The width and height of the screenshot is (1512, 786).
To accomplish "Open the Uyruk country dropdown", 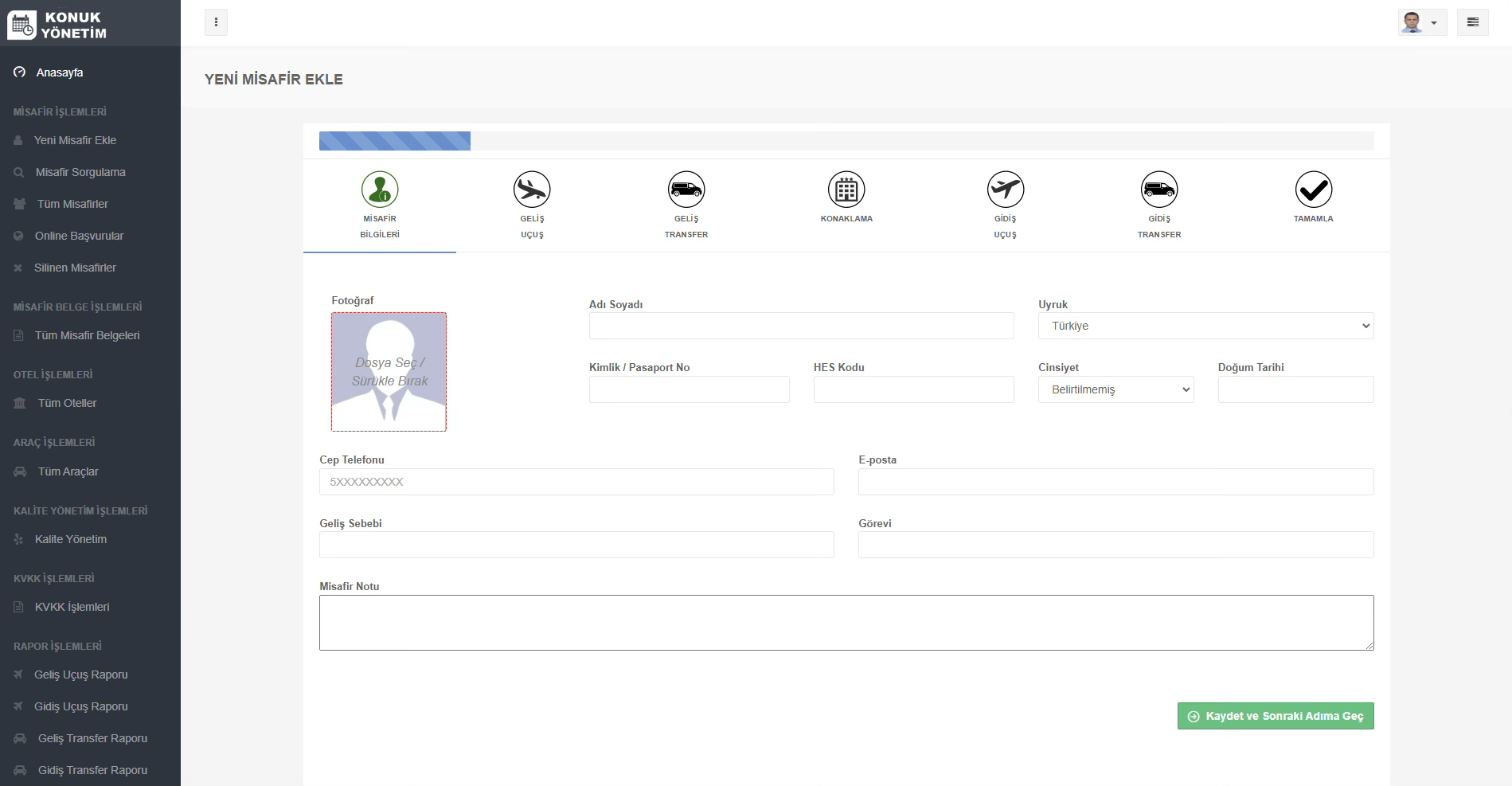I will click(1205, 326).
